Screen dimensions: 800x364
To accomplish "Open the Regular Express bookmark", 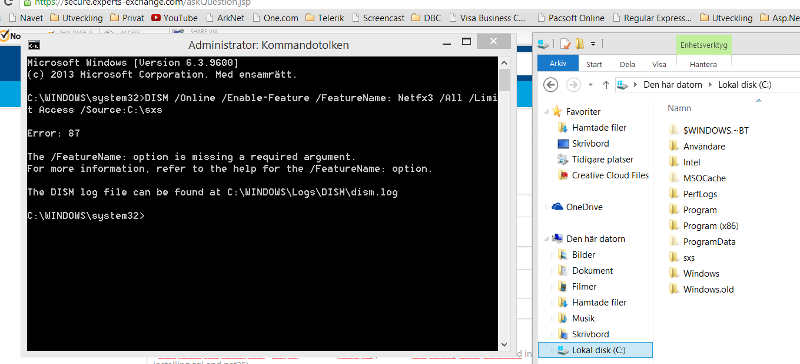I will [x=652, y=18].
